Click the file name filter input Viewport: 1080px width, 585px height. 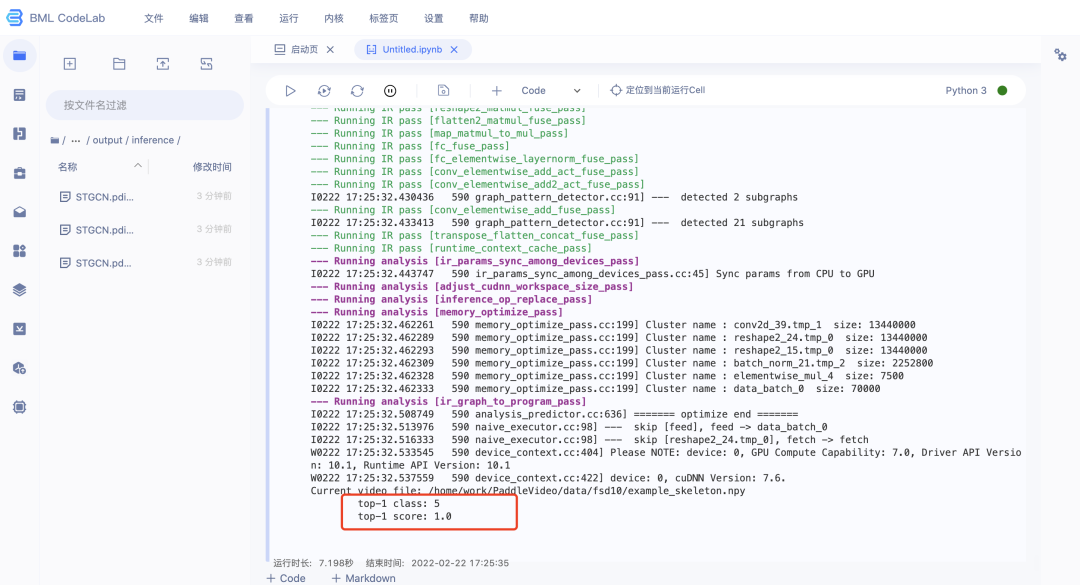[x=145, y=105]
